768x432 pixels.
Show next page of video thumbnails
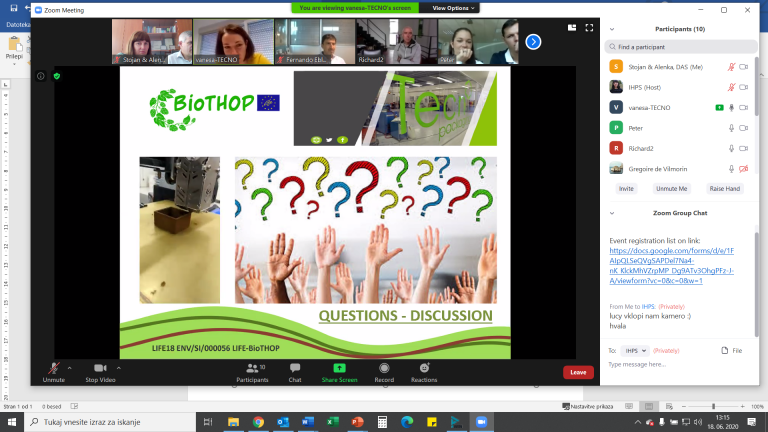(x=533, y=42)
